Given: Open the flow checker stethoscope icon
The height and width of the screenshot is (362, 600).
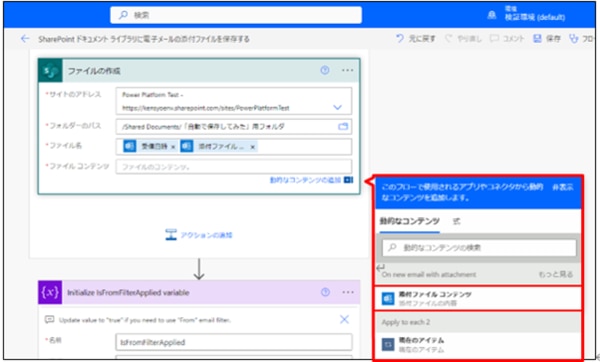Looking at the screenshot, I should coord(573,39).
